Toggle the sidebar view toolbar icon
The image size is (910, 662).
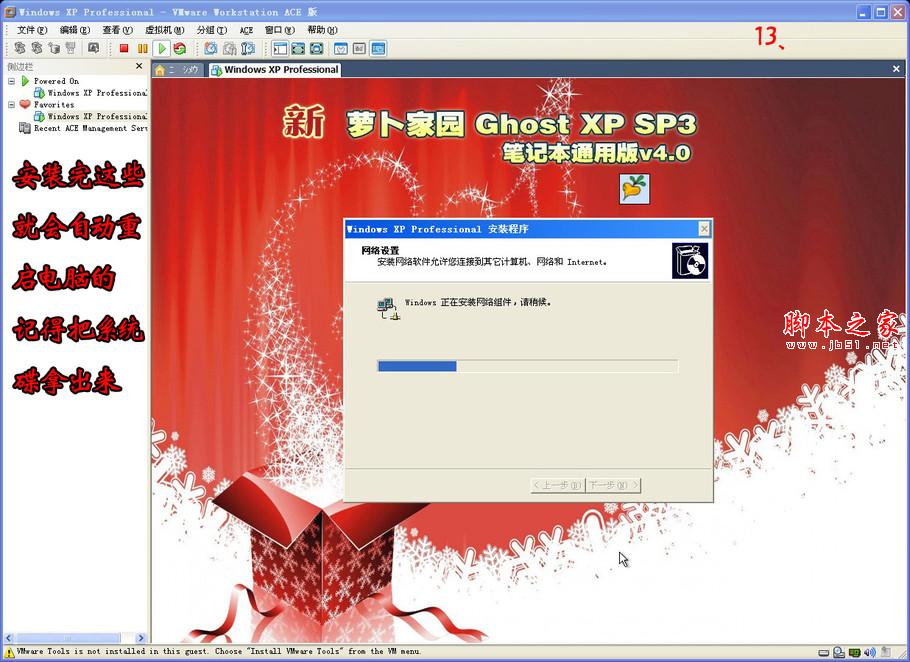[x=280, y=49]
